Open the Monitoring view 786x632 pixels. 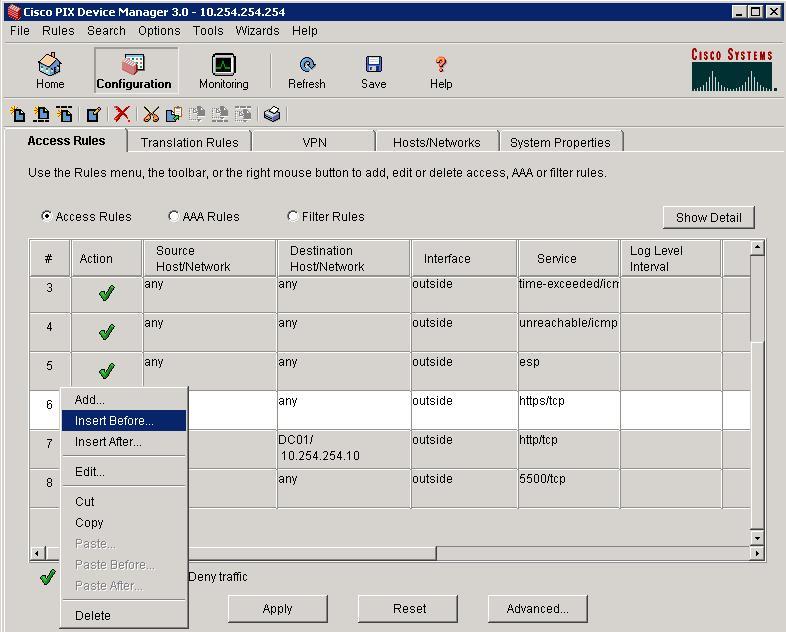click(224, 71)
